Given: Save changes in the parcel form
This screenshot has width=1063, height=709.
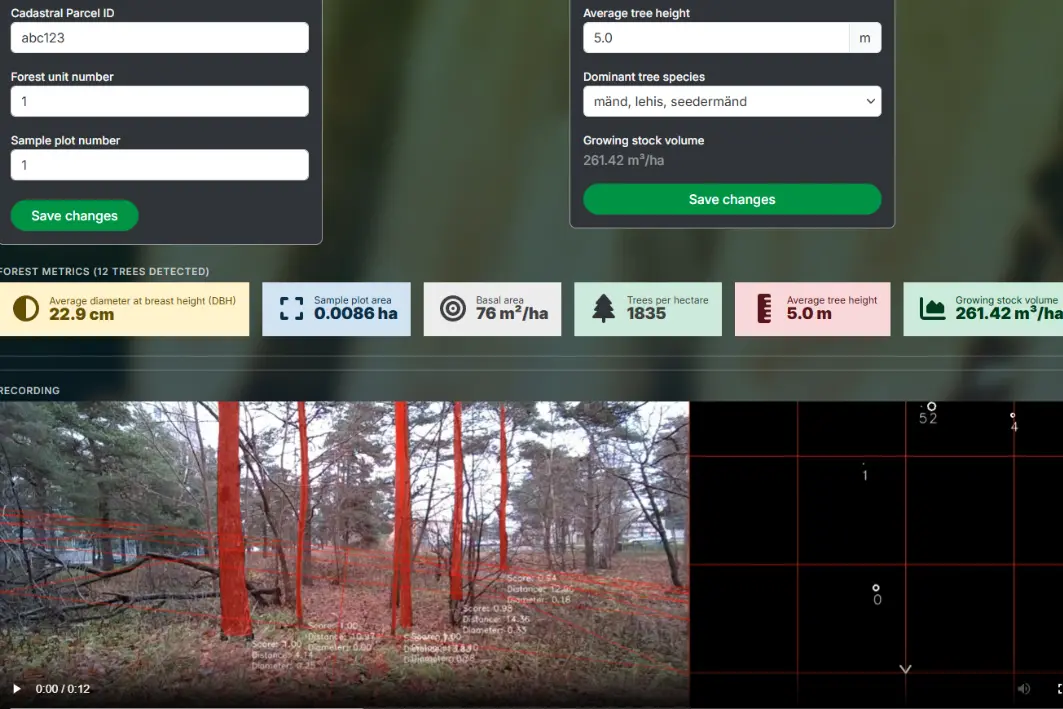Looking at the screenshot, I should coord(75,216).
